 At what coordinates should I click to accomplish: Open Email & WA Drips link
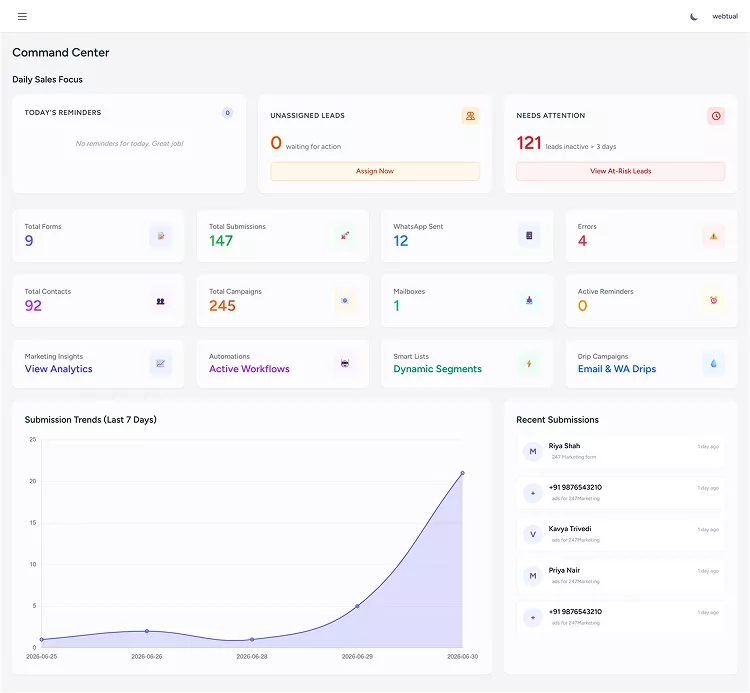[x=617, y=369]
